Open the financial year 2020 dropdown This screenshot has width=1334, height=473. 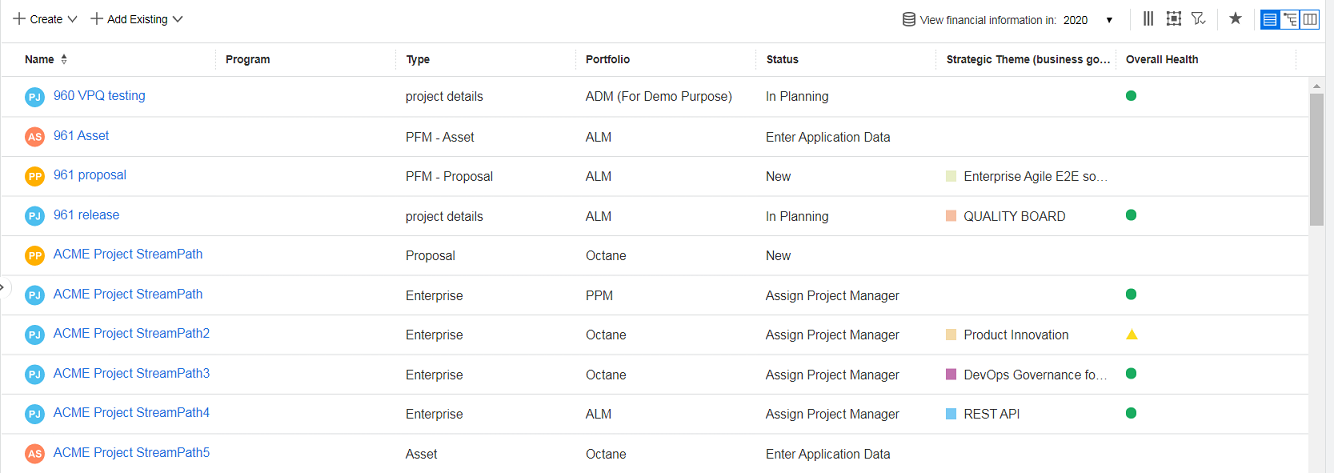click(1088, 20)
